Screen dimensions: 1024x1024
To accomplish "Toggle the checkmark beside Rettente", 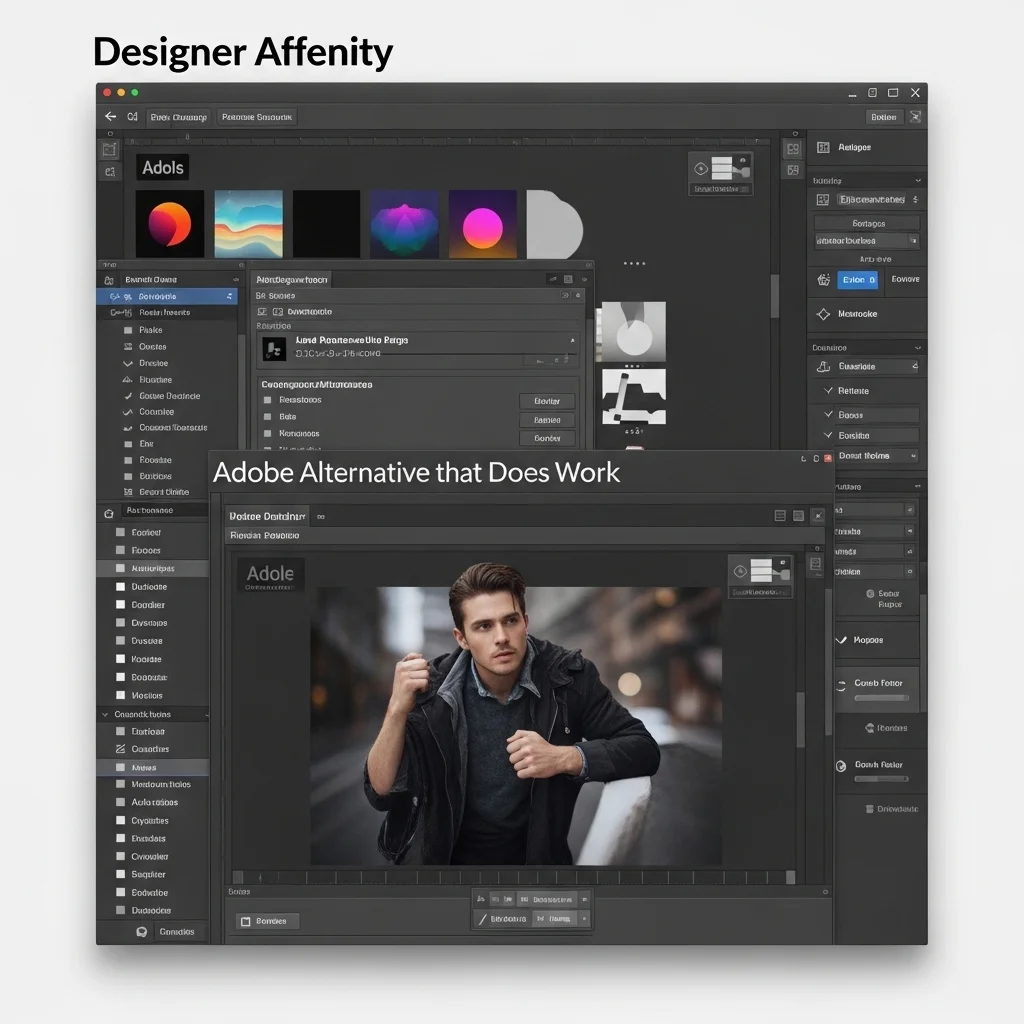I will [828, 391].
